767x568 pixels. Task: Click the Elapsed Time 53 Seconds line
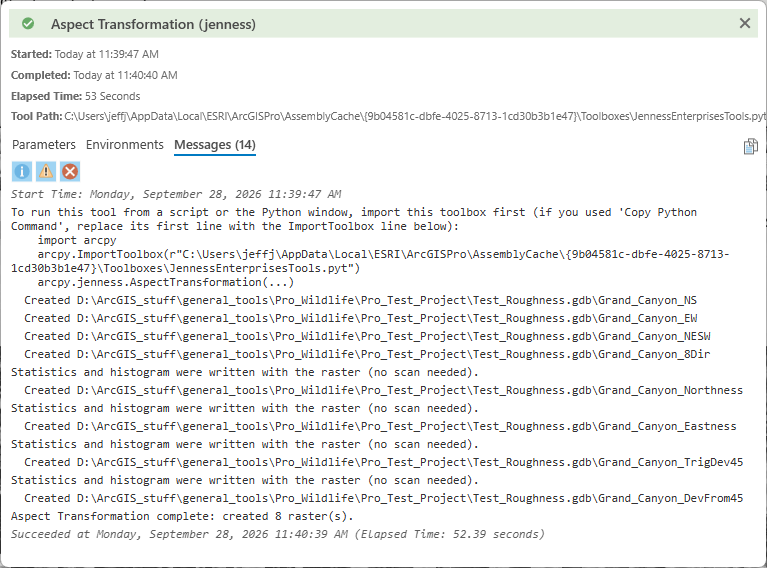click(75, 96)
